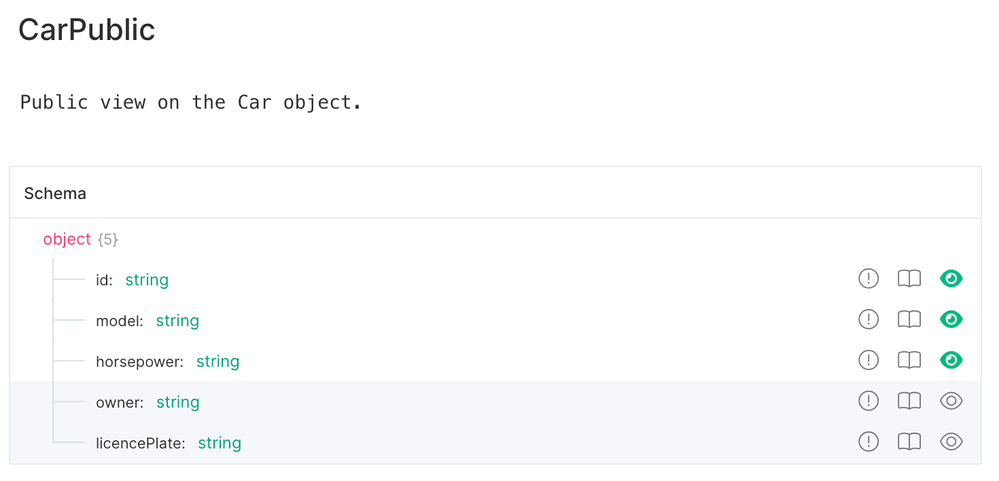Hide the id property with eye icon

point(951,279)
